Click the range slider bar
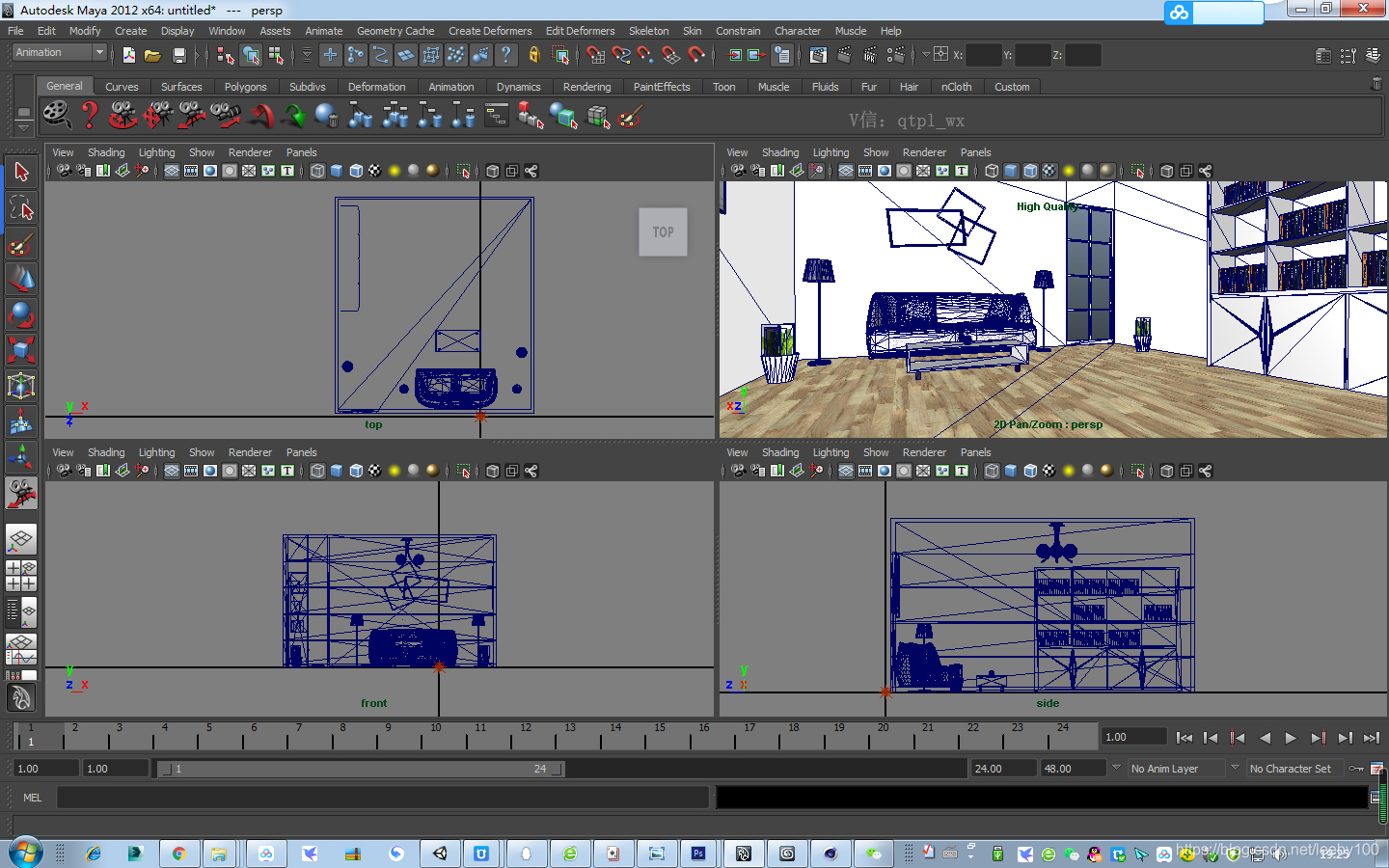 click(361, 769)
